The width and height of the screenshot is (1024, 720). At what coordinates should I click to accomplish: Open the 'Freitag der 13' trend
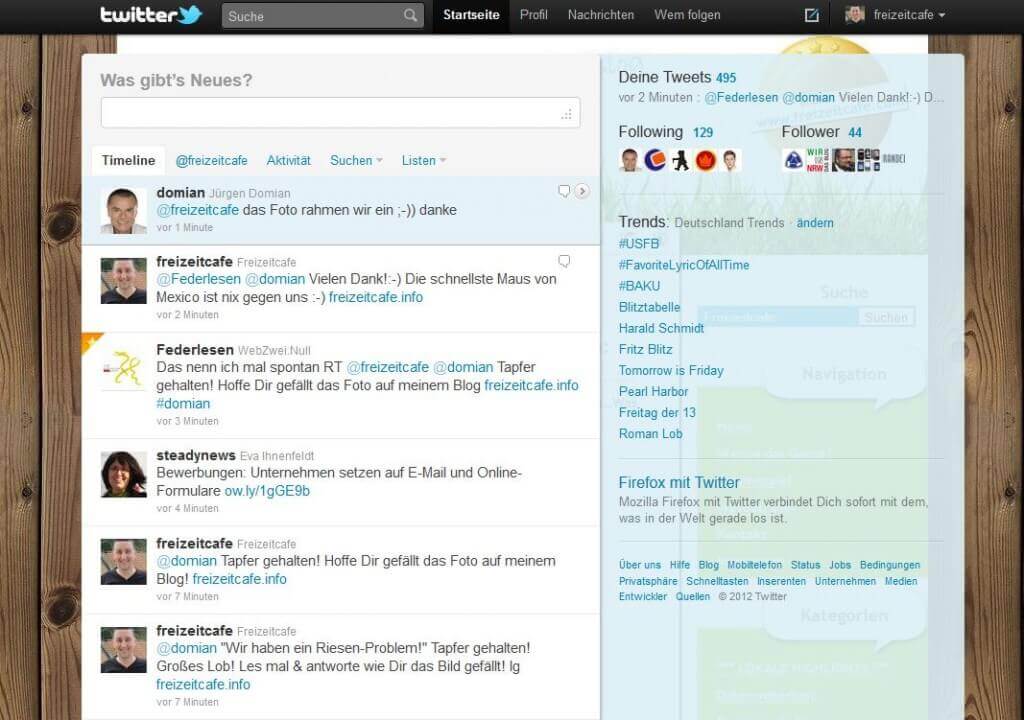(657, 412)
